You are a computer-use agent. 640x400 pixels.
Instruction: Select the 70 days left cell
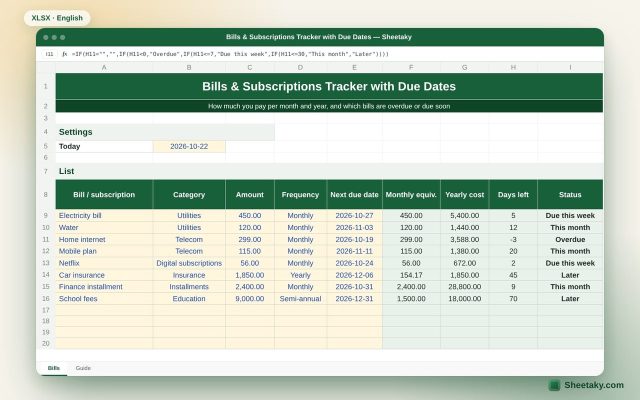click(x=513, y=299)
